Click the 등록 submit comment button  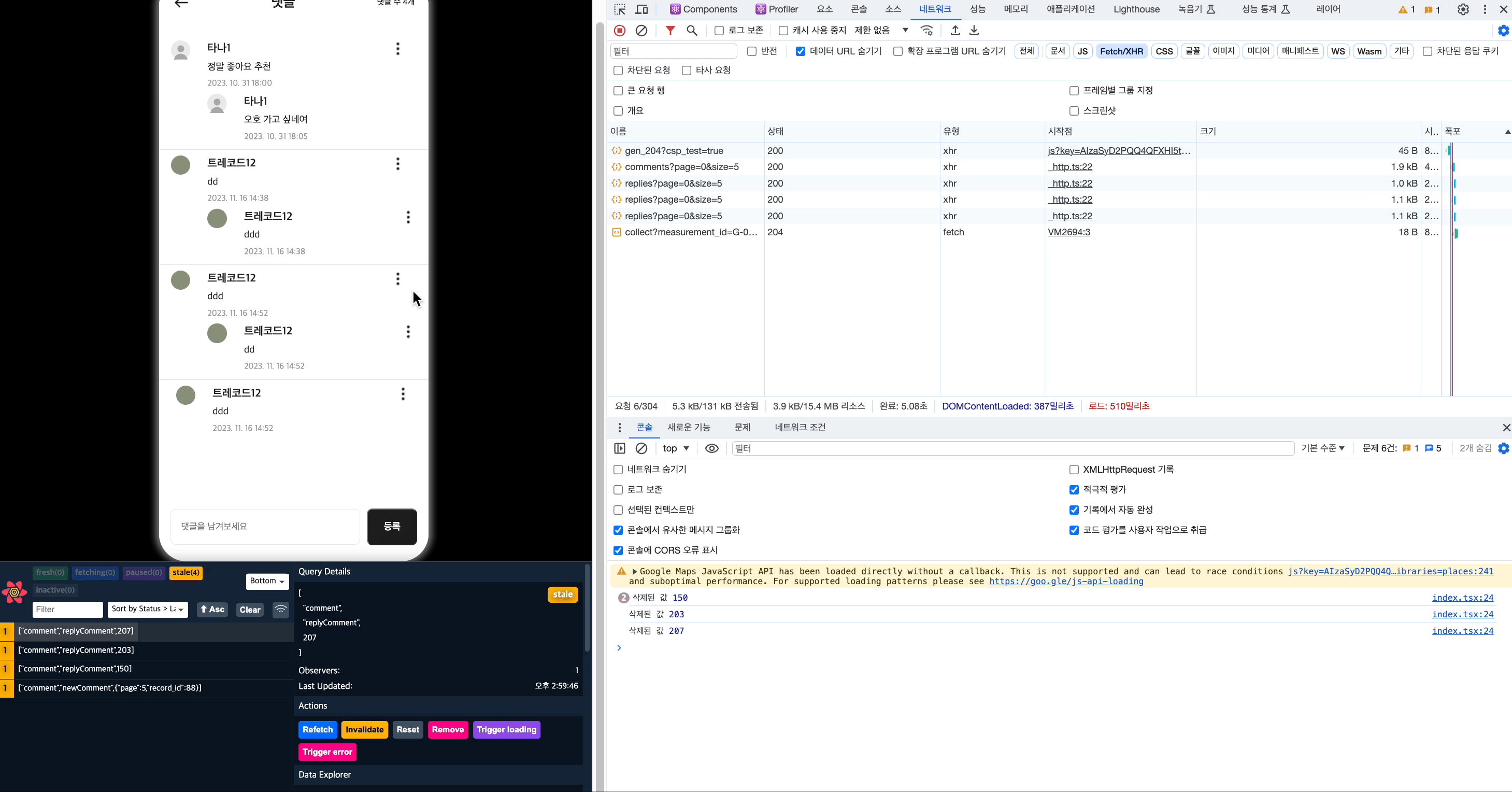[x=392, y=527]
